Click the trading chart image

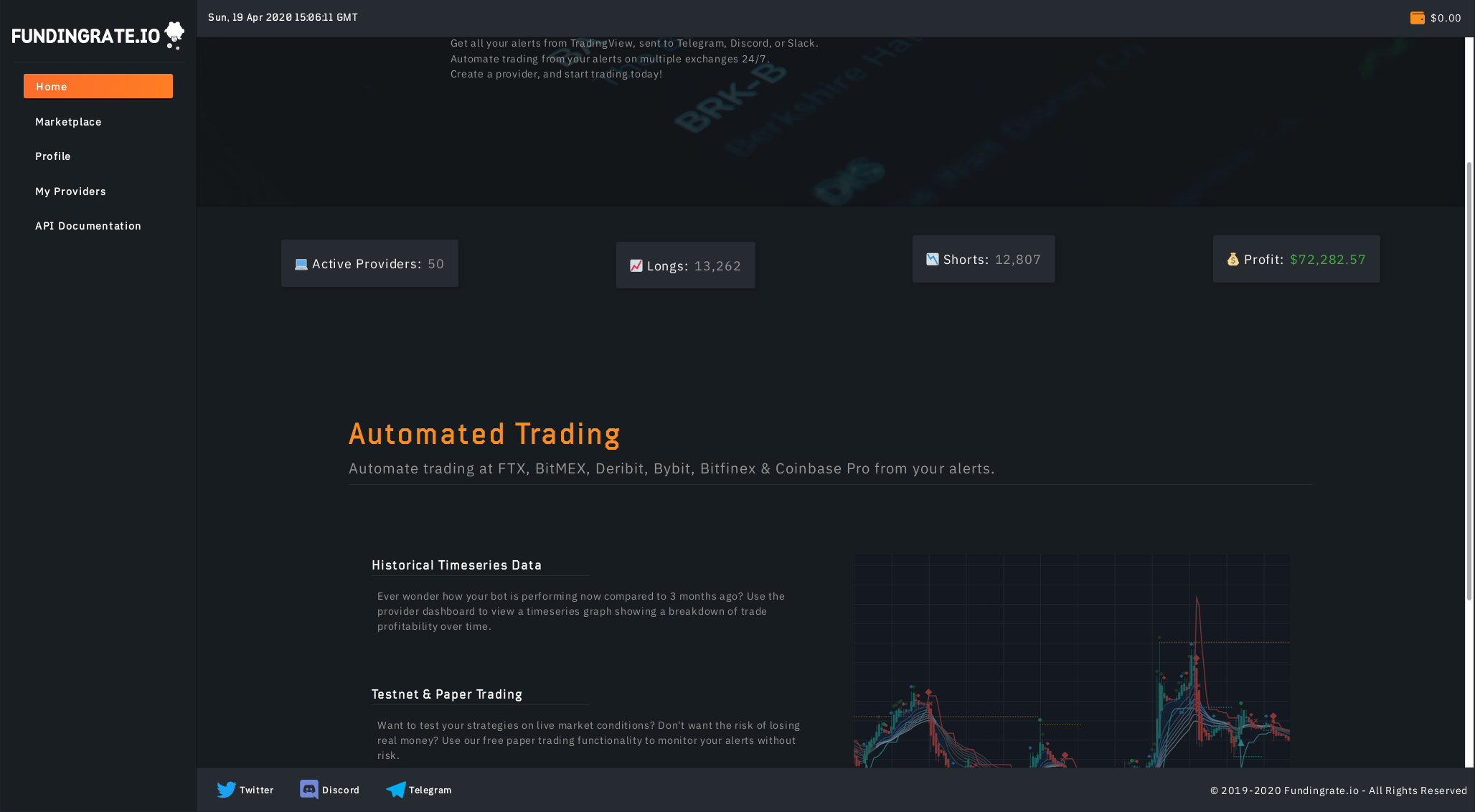click(x=1071, y=660)
